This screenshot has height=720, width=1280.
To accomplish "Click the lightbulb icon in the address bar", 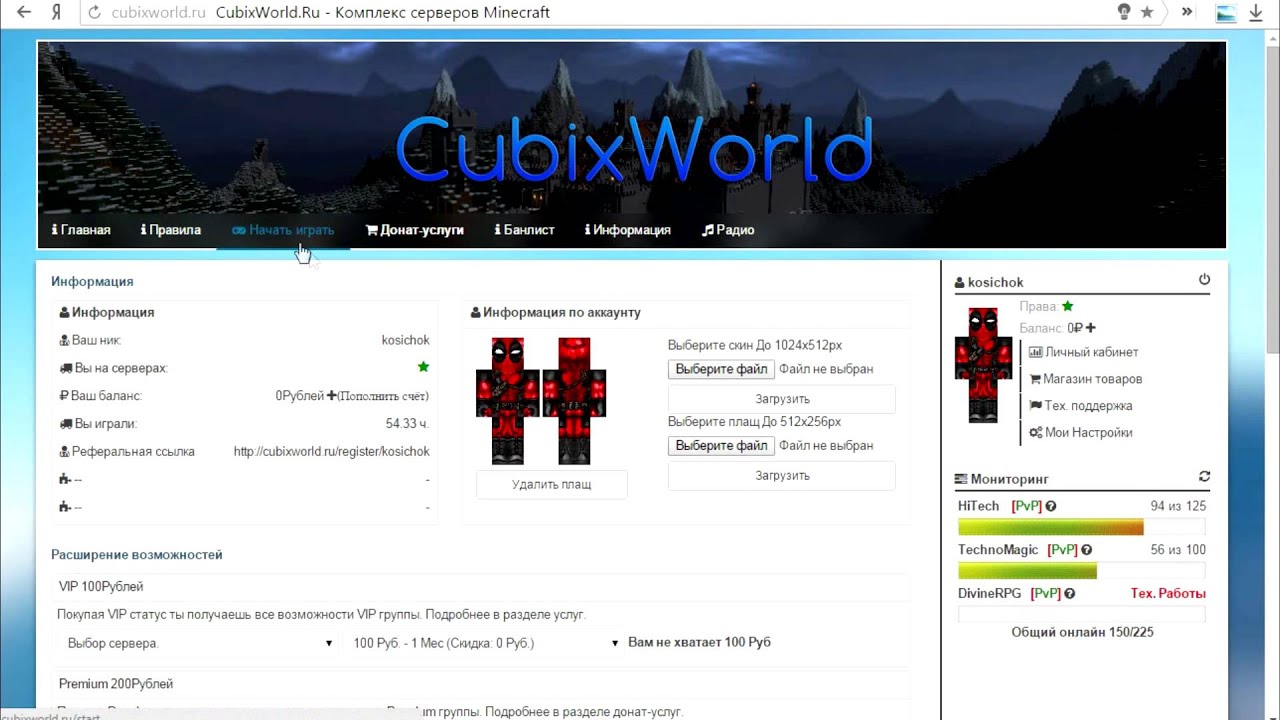I will point(1124,12).
